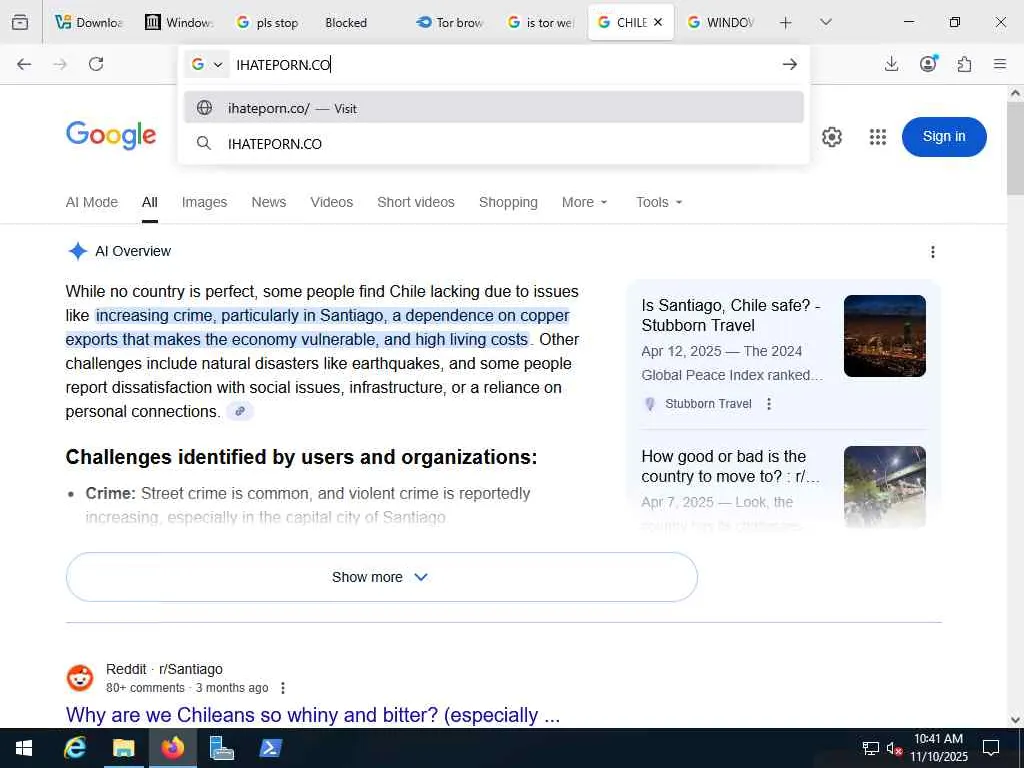Click the Reddit favicon in search result
The width and height of the screenshot is (1024, 768).
click(80, 678)
